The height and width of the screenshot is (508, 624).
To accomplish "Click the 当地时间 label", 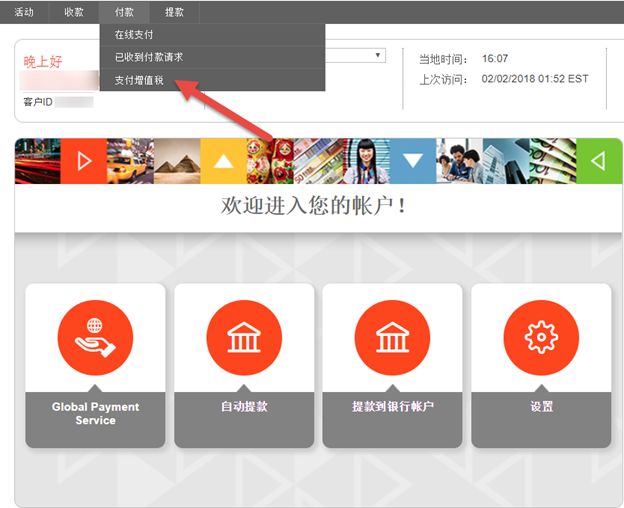I will pos(444,60).
